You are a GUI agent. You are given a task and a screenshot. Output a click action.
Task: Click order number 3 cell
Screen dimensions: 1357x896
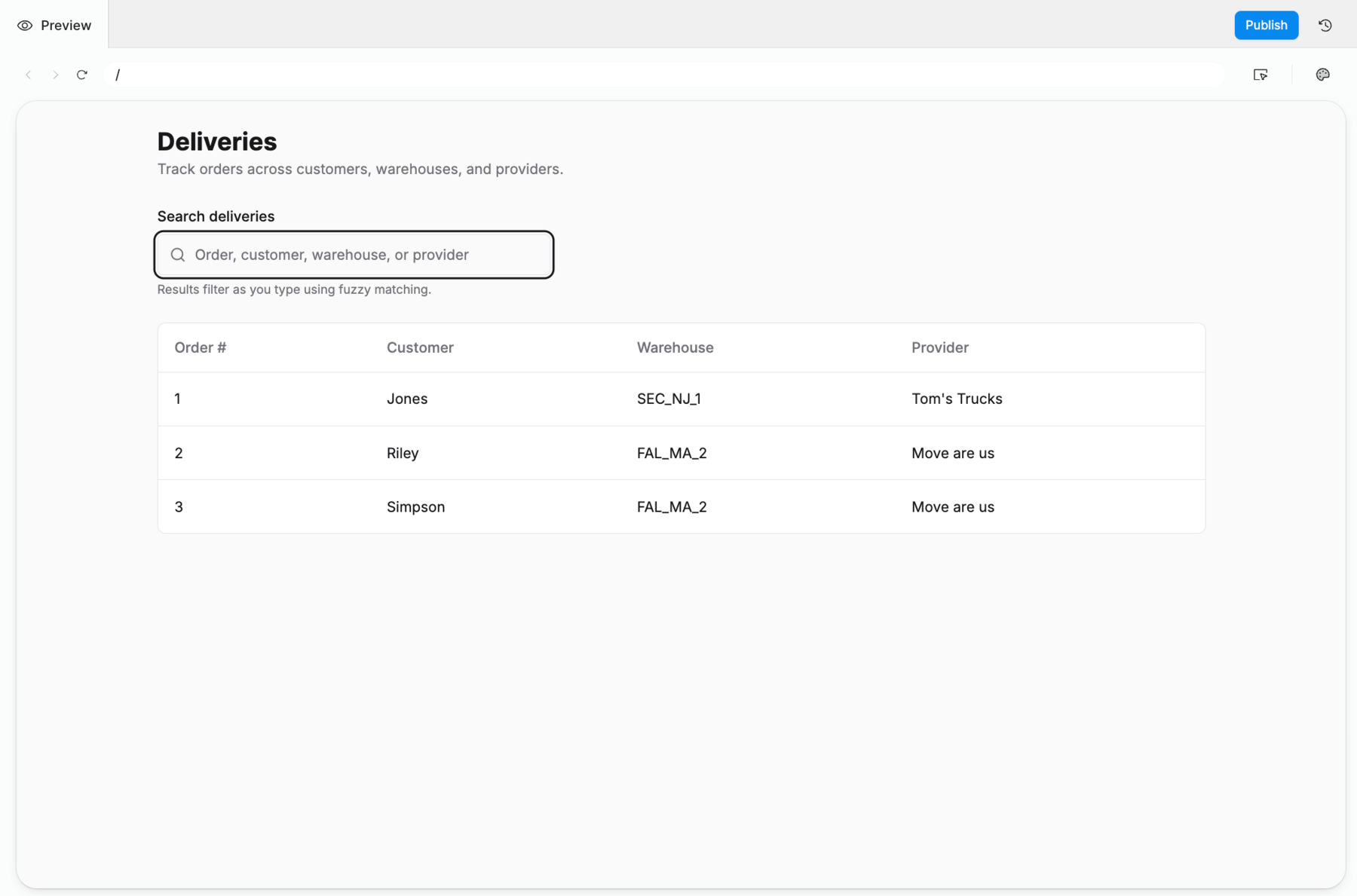coord(179,507)
